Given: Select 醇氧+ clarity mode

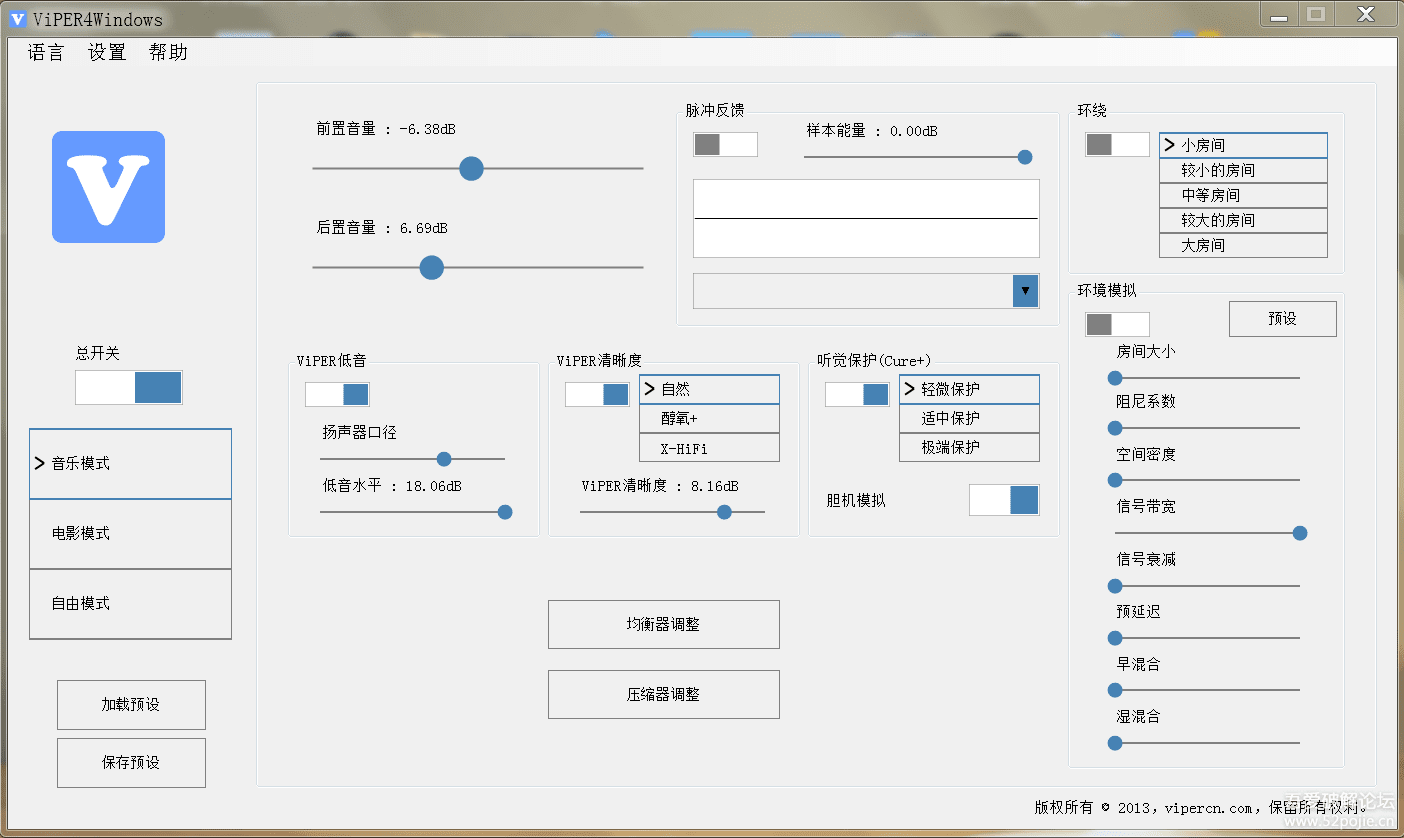Looking at the screenshot, I should coord(709,418).
